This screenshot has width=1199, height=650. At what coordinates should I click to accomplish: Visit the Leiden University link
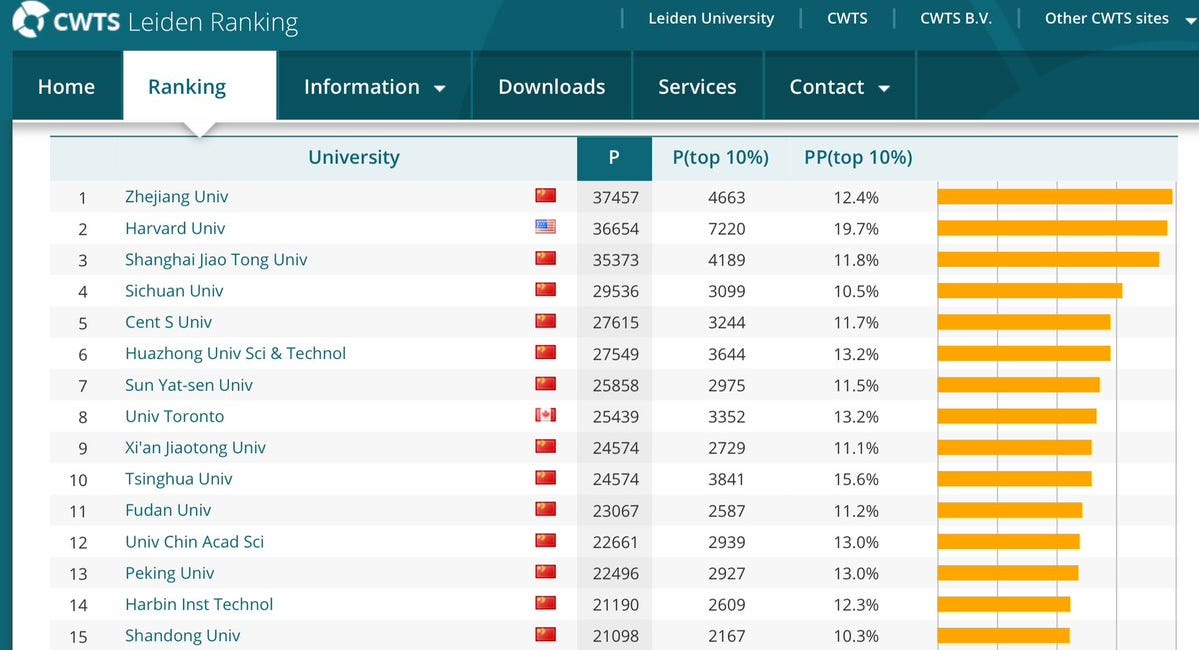pyautogui.click(x=711, y=18)
